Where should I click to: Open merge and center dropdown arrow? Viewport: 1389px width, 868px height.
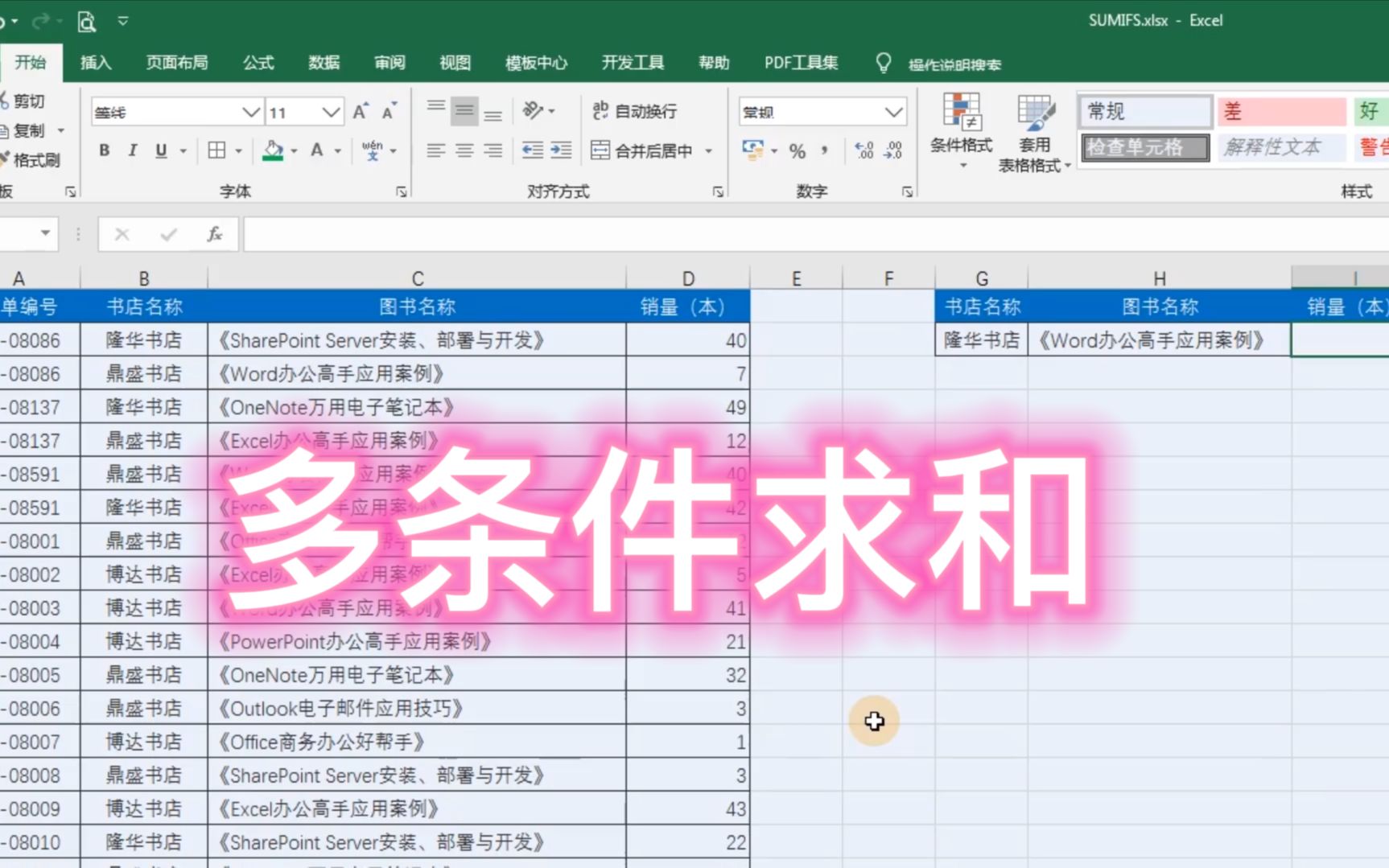[x=708, y=150]
